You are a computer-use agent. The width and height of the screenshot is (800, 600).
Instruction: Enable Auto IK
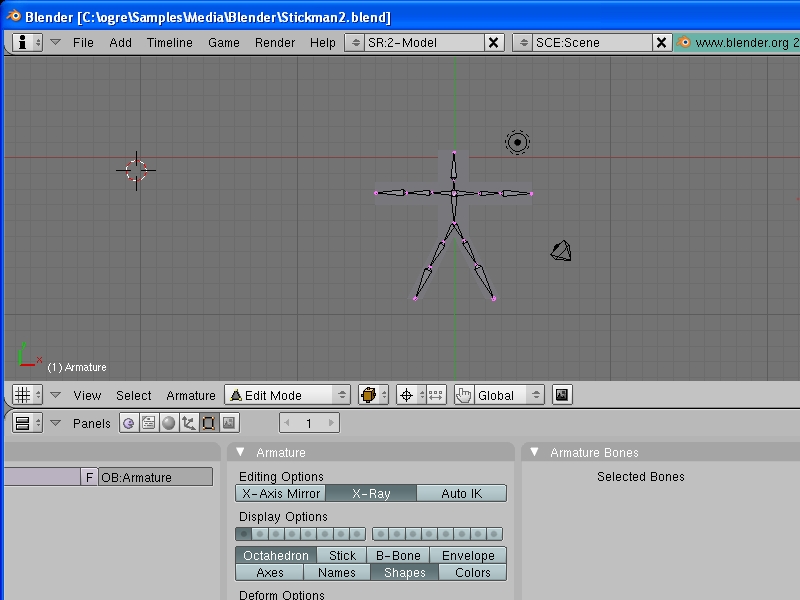pyautogui.click(x=462, y=493)
